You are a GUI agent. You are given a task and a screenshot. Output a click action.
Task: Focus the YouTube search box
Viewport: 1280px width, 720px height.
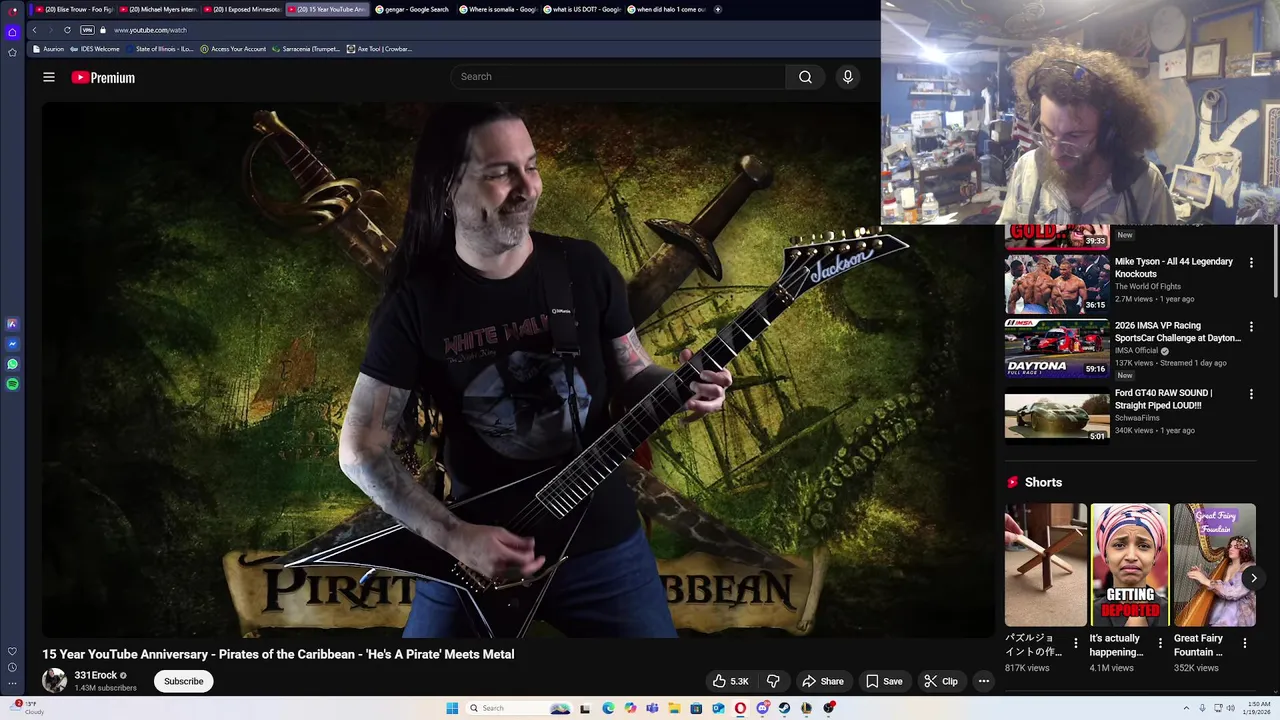[x=618, y=77]
